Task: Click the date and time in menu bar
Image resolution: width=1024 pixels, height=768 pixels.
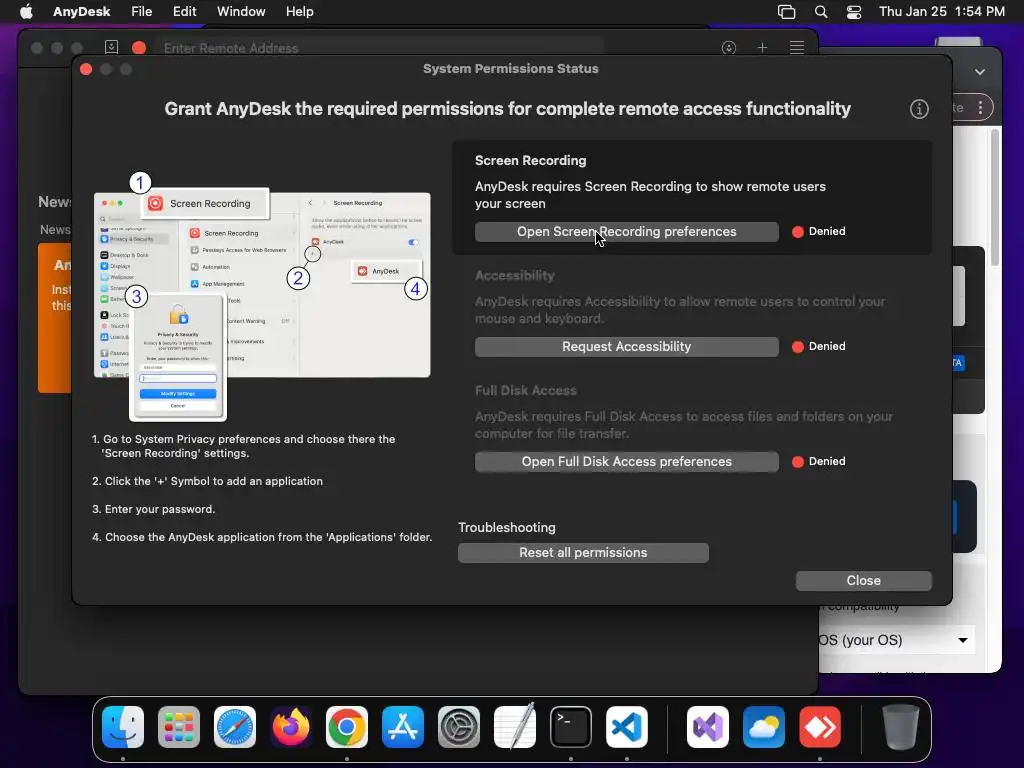Action: click(x=942, y=12)
